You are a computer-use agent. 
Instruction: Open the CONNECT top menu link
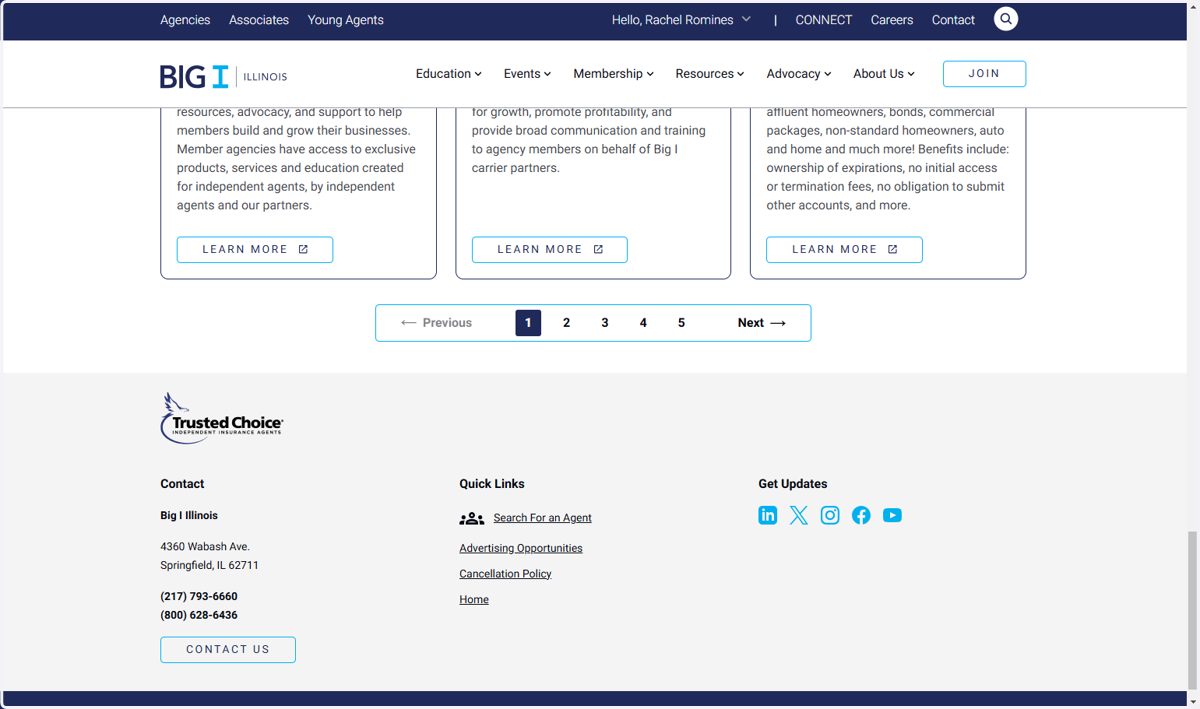pos(824,20)
